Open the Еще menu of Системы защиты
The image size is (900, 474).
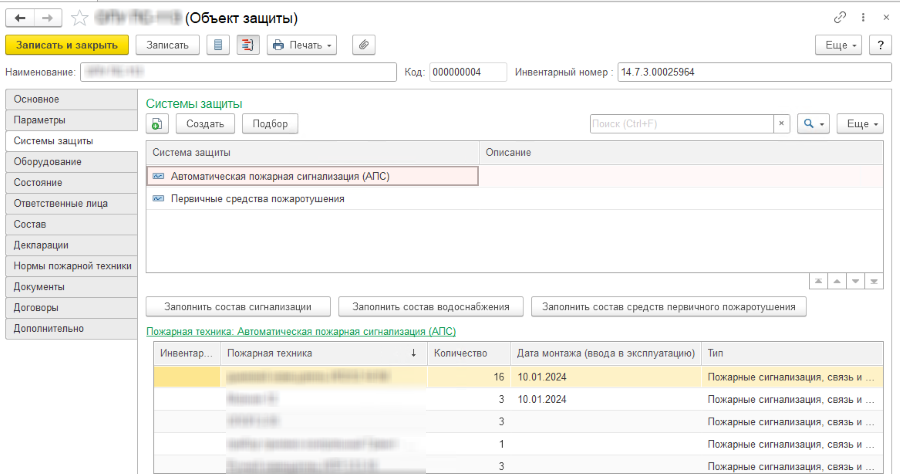point(860,124)
